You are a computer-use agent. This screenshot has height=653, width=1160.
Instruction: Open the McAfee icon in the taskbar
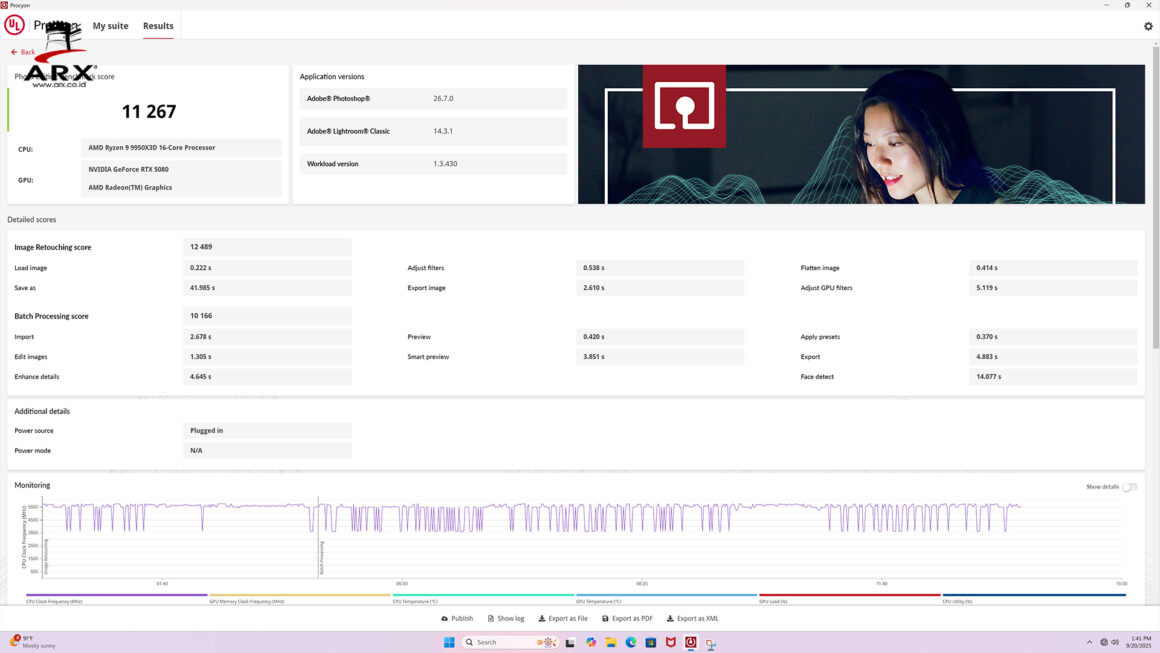pyautogui.click(x=670, y=642)
